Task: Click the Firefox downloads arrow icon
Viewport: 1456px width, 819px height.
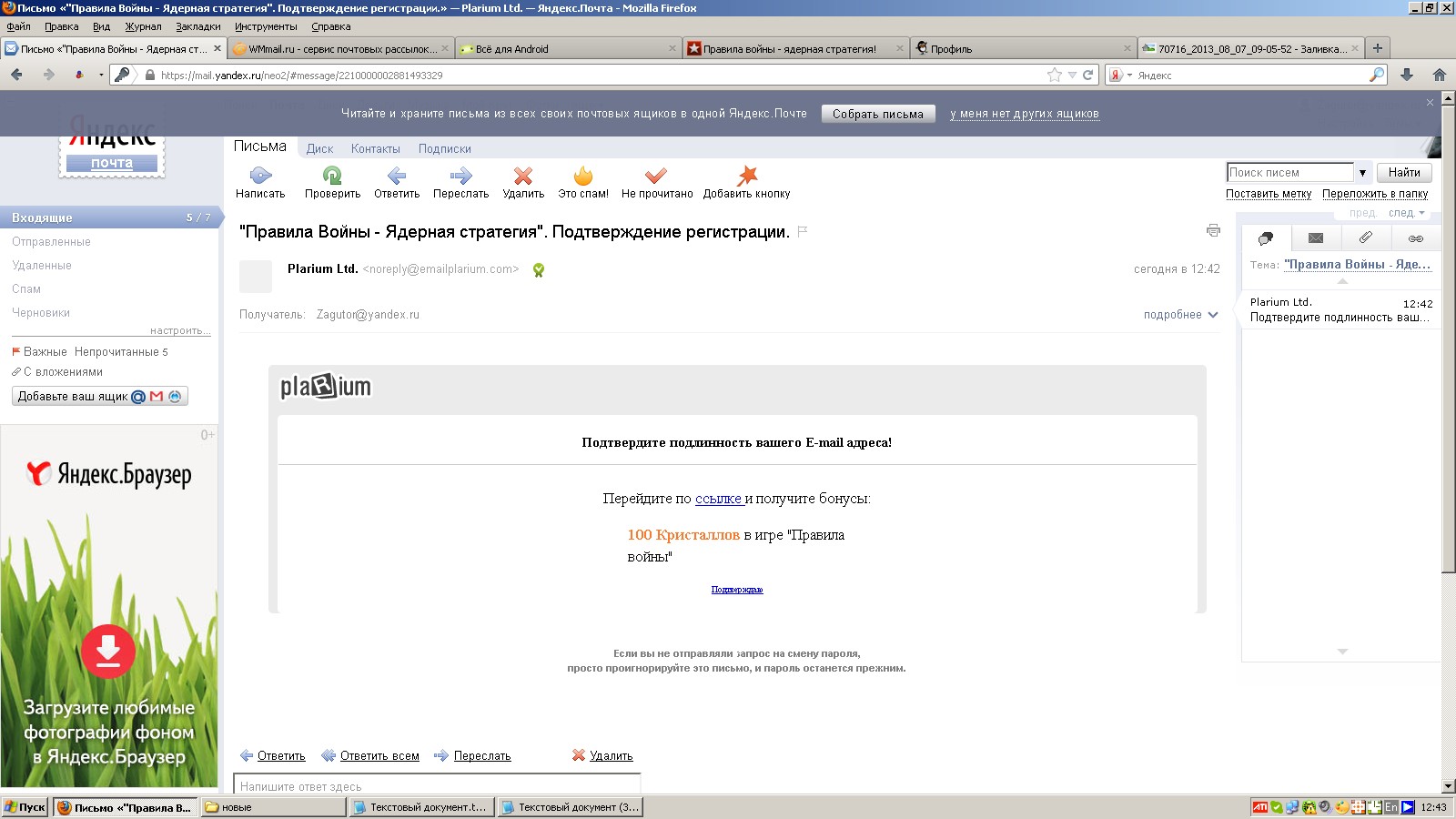Action: coord(1407,75)
